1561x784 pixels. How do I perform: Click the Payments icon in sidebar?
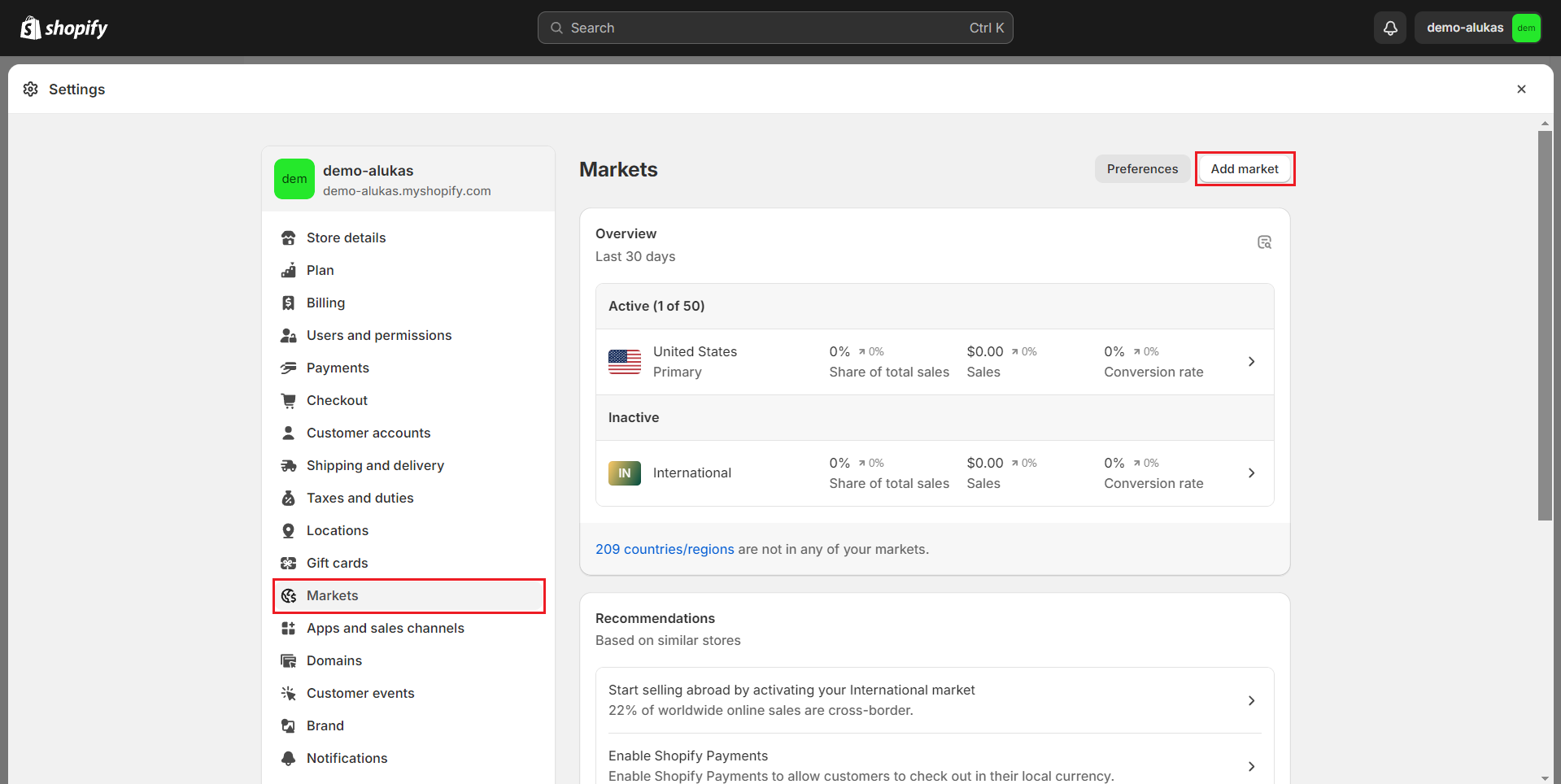(x=288, y=368)
